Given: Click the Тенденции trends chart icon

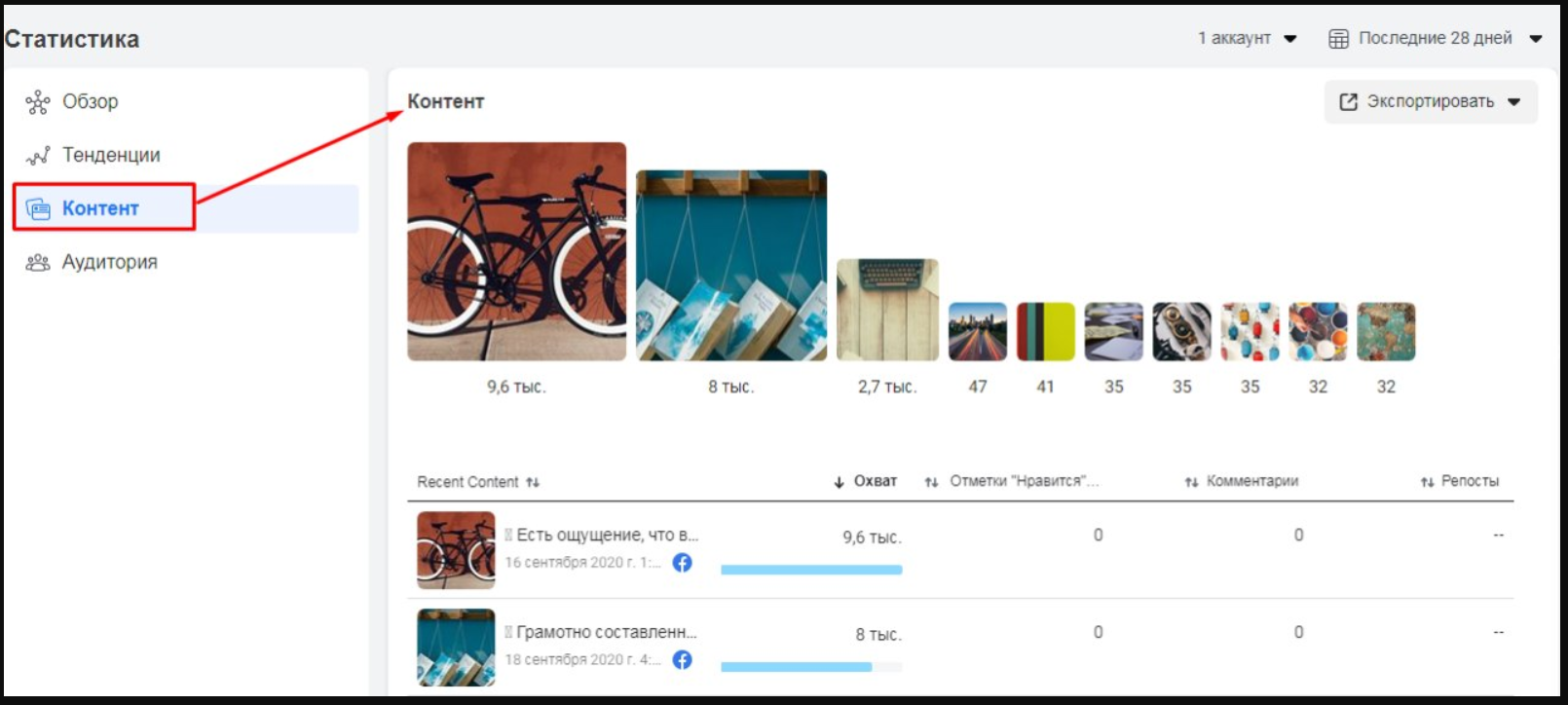Looking at the screenshot, I should (x=38, y=156).
